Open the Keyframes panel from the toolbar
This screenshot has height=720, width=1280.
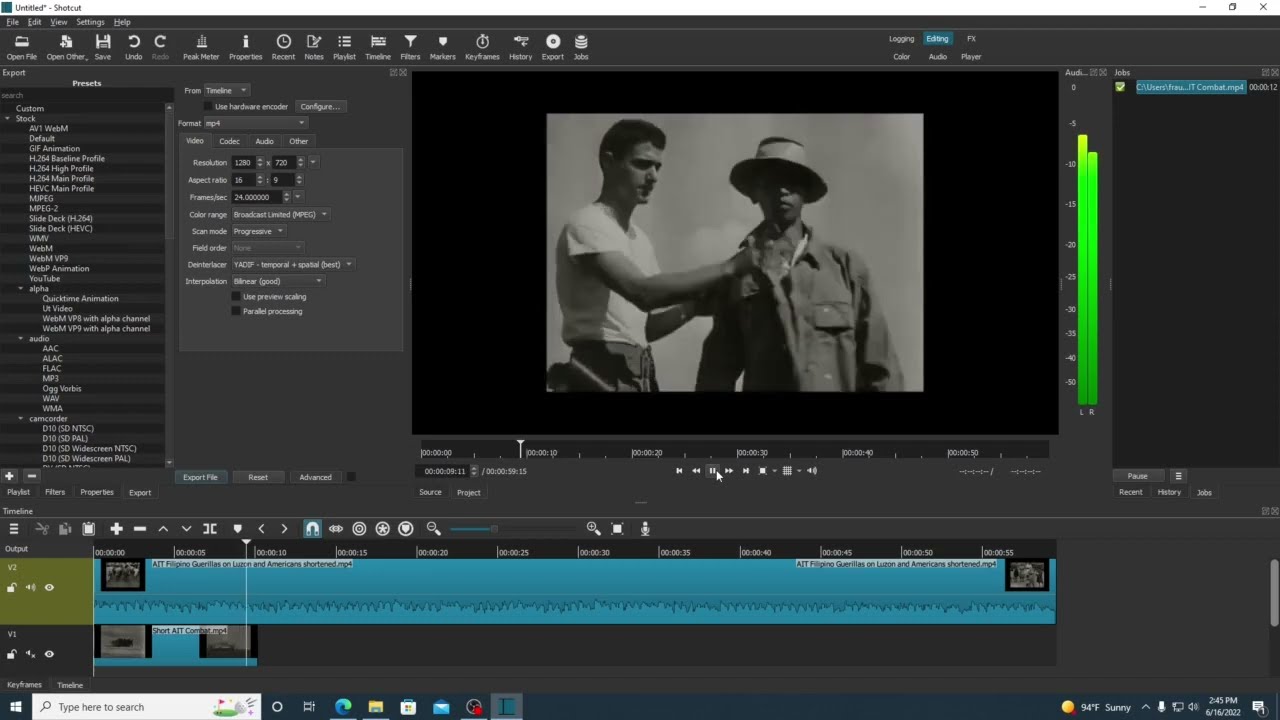point(482,46)
